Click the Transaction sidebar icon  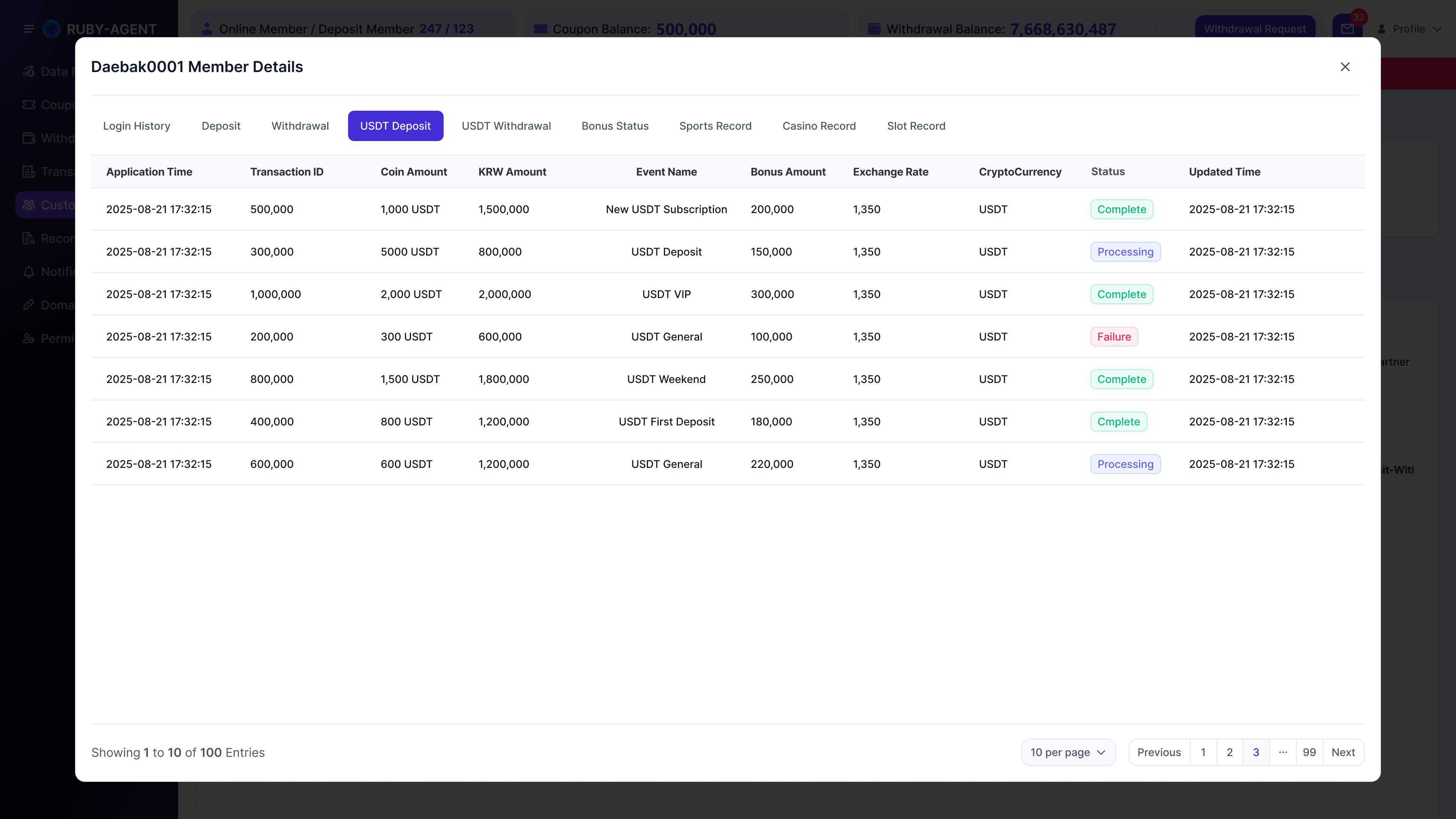(x=29, y=171)
